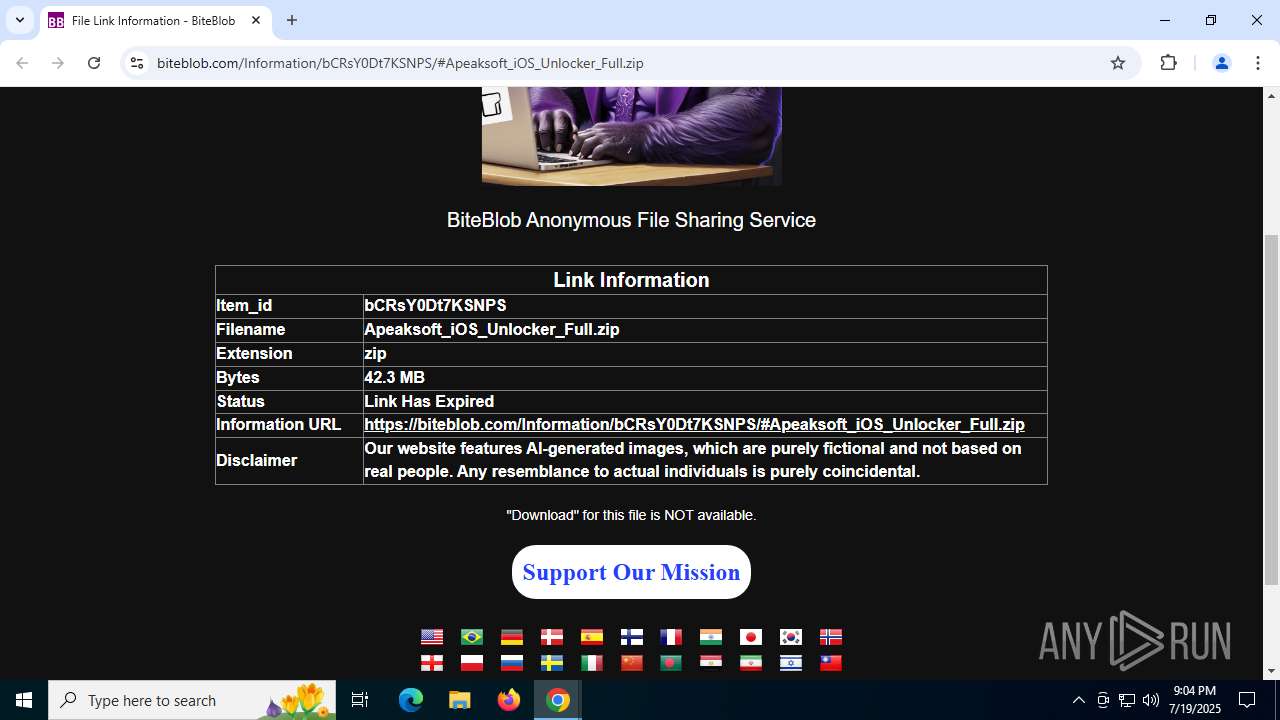Go back to the previous page
Viewport: 1280px width, 720px height.
point(22,63)
